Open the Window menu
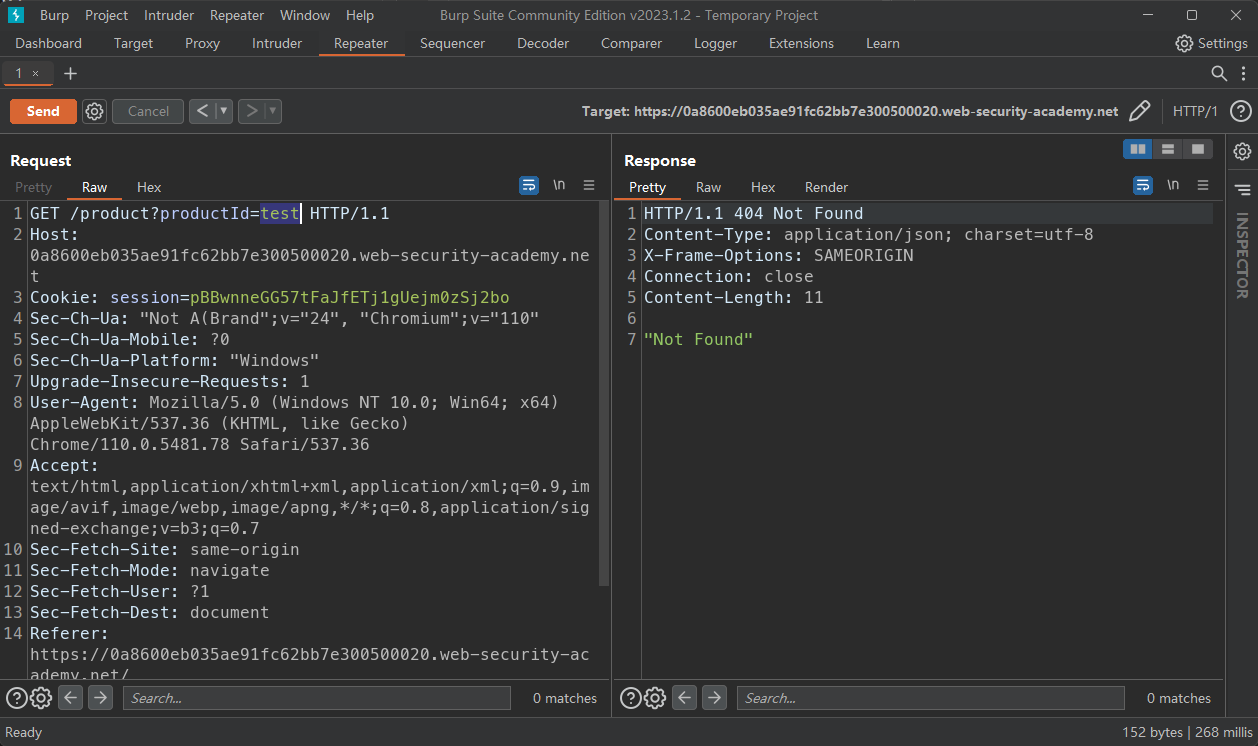The width and height of the screenshot is (1258, 746). (x=305, y=15)
